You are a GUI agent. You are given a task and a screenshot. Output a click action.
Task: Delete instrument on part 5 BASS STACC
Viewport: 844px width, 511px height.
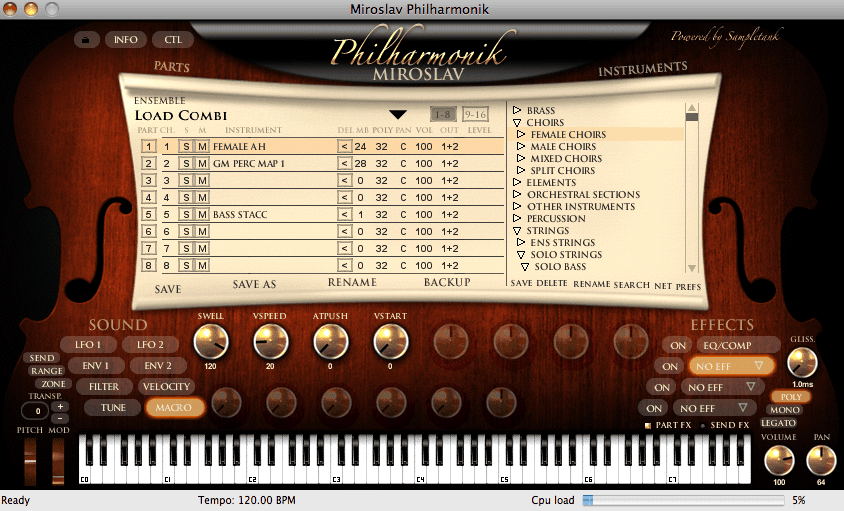click(344, 214)
